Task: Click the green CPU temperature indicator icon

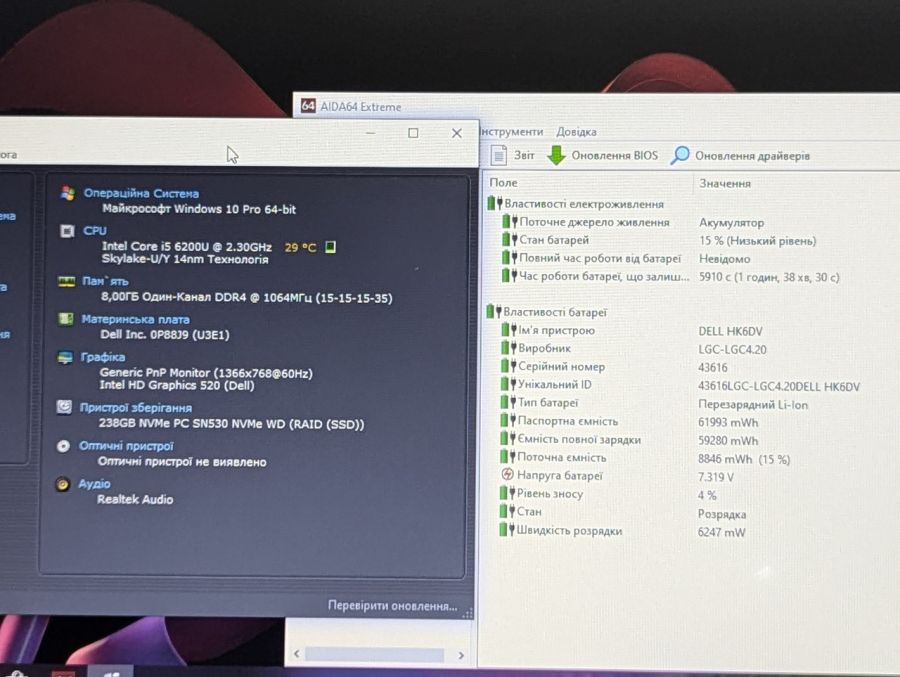Action: click(x=331, y=247)
